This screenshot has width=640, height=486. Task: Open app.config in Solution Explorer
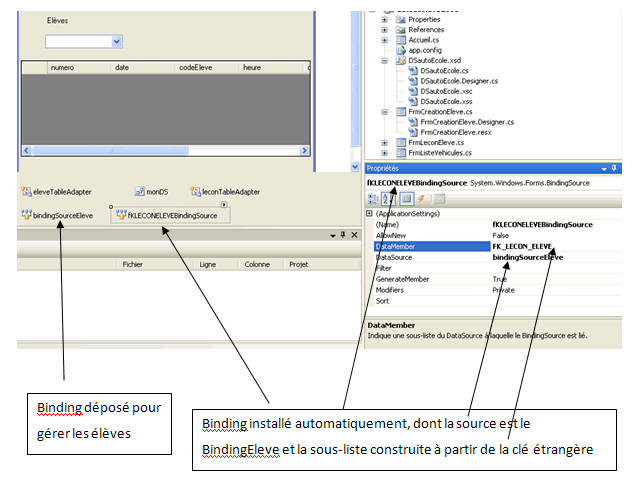coord(425,50)
